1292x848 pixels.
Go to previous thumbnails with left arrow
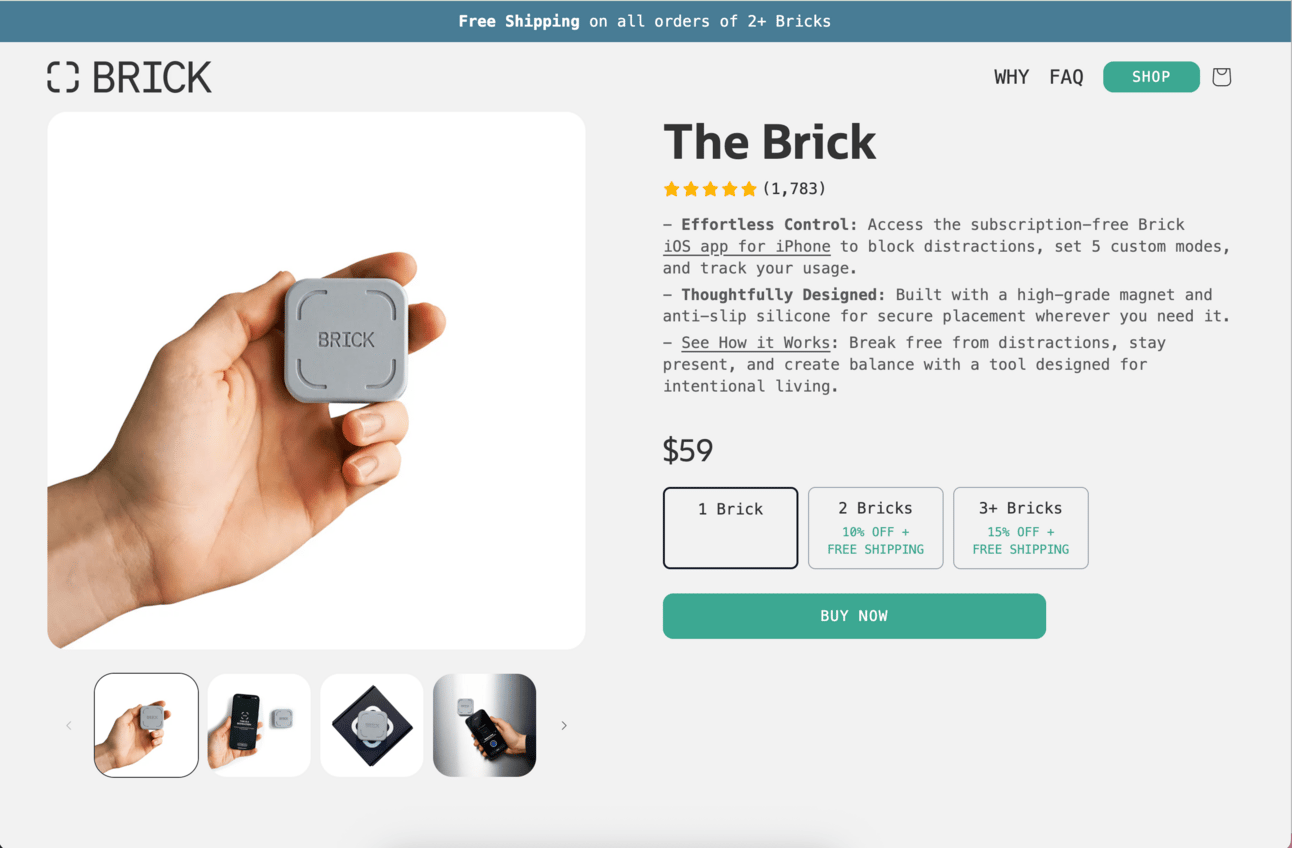[69, 725]
